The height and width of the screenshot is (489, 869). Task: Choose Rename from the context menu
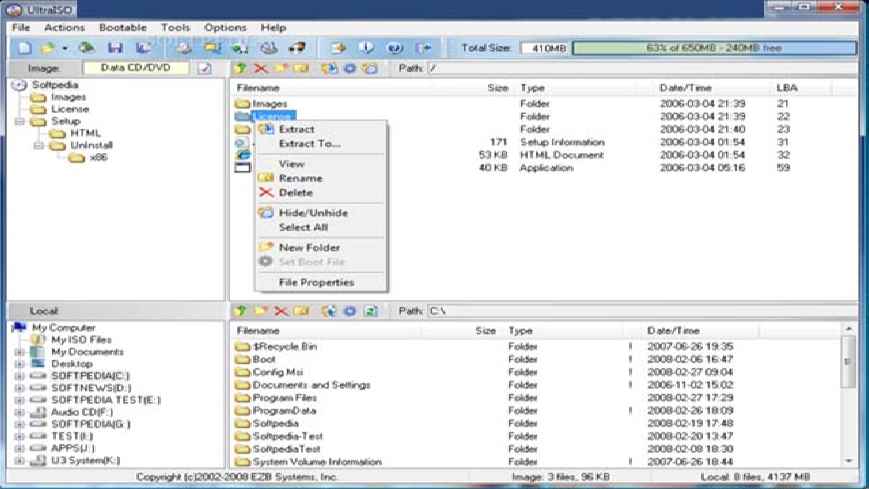[x=300, y=178]
